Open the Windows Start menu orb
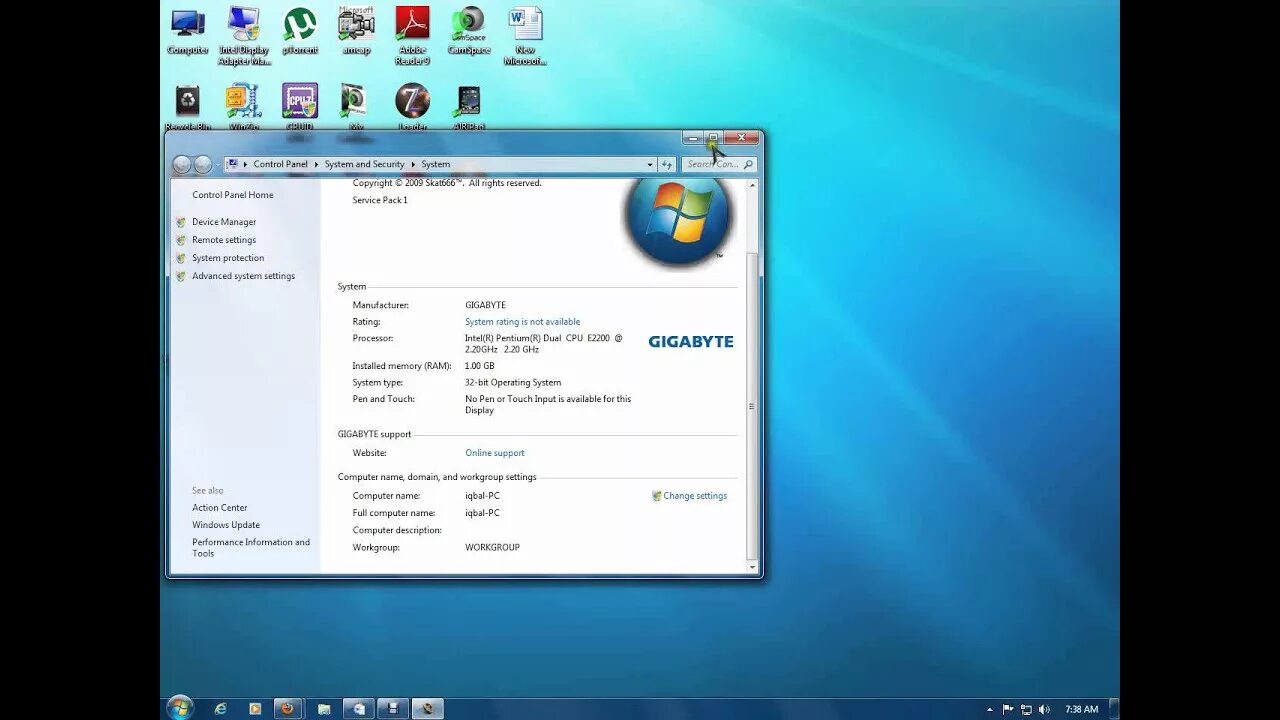 pos(180,708)
